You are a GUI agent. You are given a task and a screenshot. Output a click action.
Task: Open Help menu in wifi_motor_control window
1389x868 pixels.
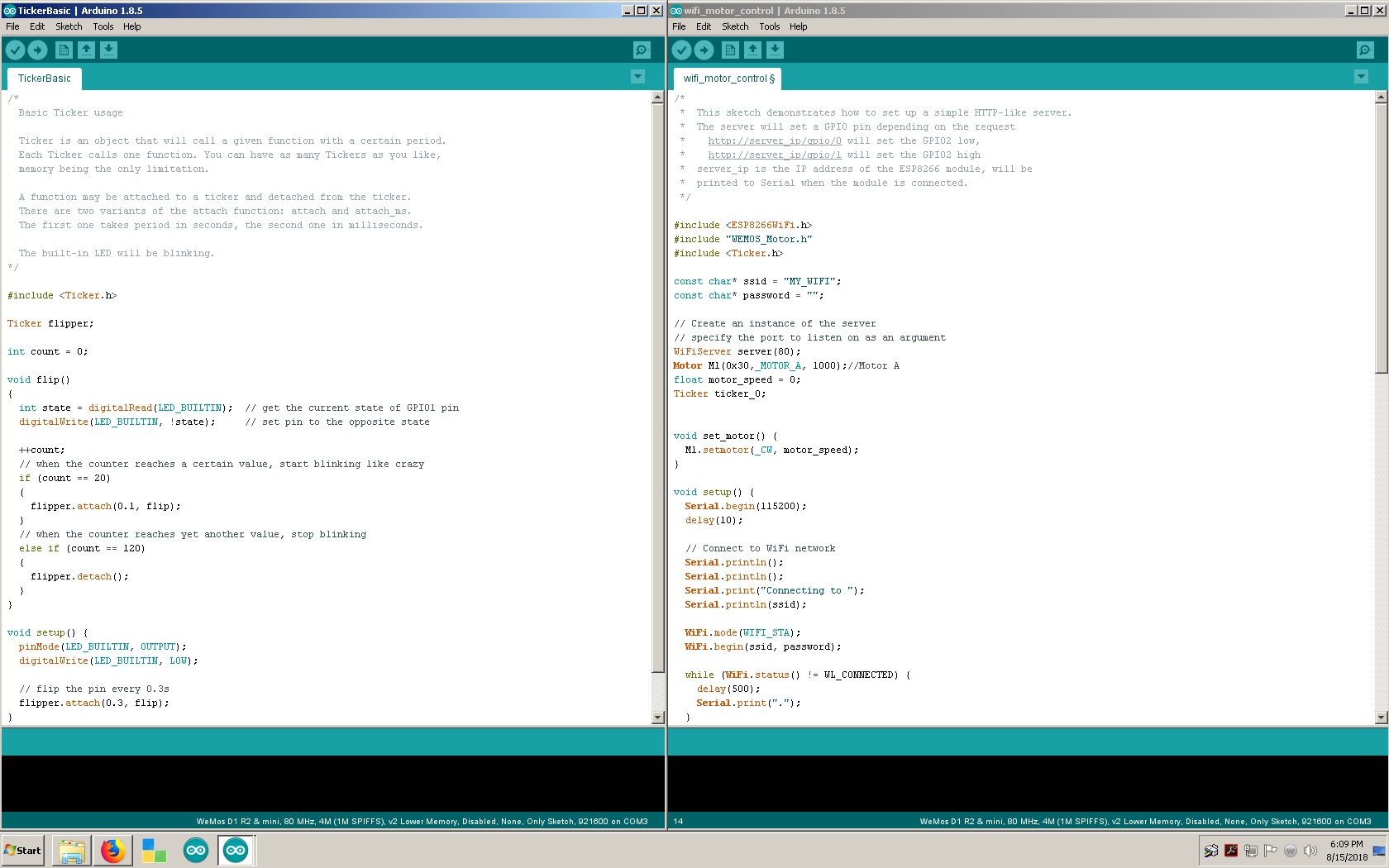click(799, 26)
